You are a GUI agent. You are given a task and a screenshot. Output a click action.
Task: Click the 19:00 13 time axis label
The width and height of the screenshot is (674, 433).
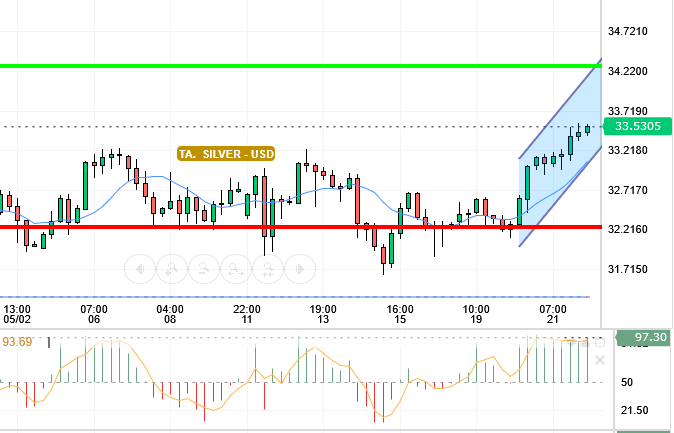pyautogui.click(x=323, y=314)
